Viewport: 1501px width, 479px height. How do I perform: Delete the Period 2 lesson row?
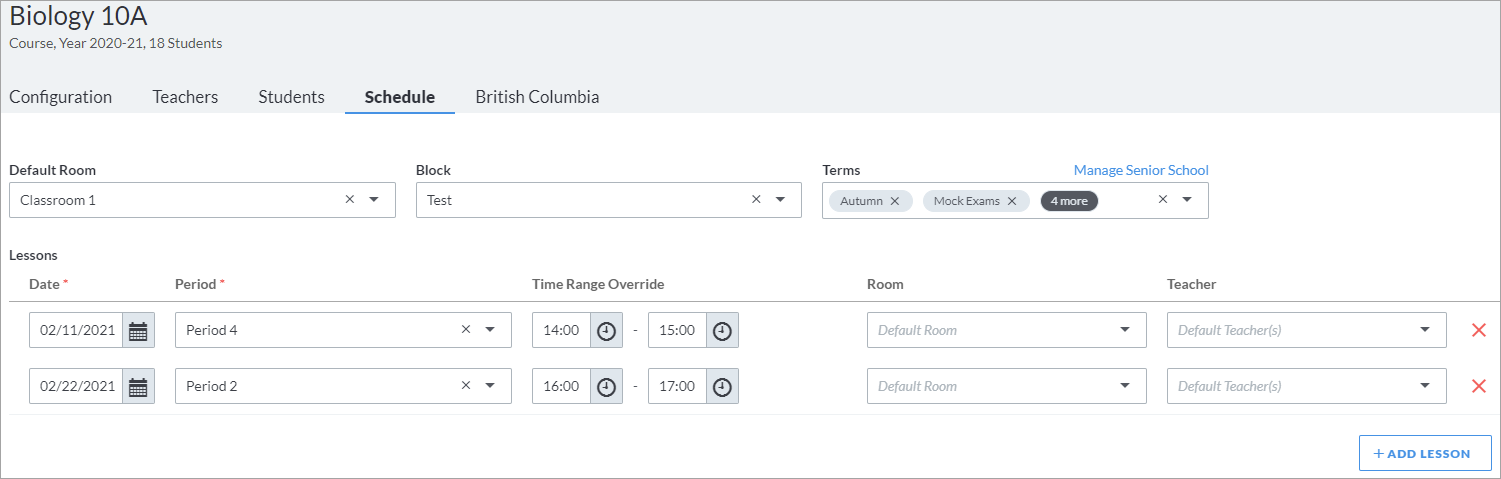[x=1479, y=386]
